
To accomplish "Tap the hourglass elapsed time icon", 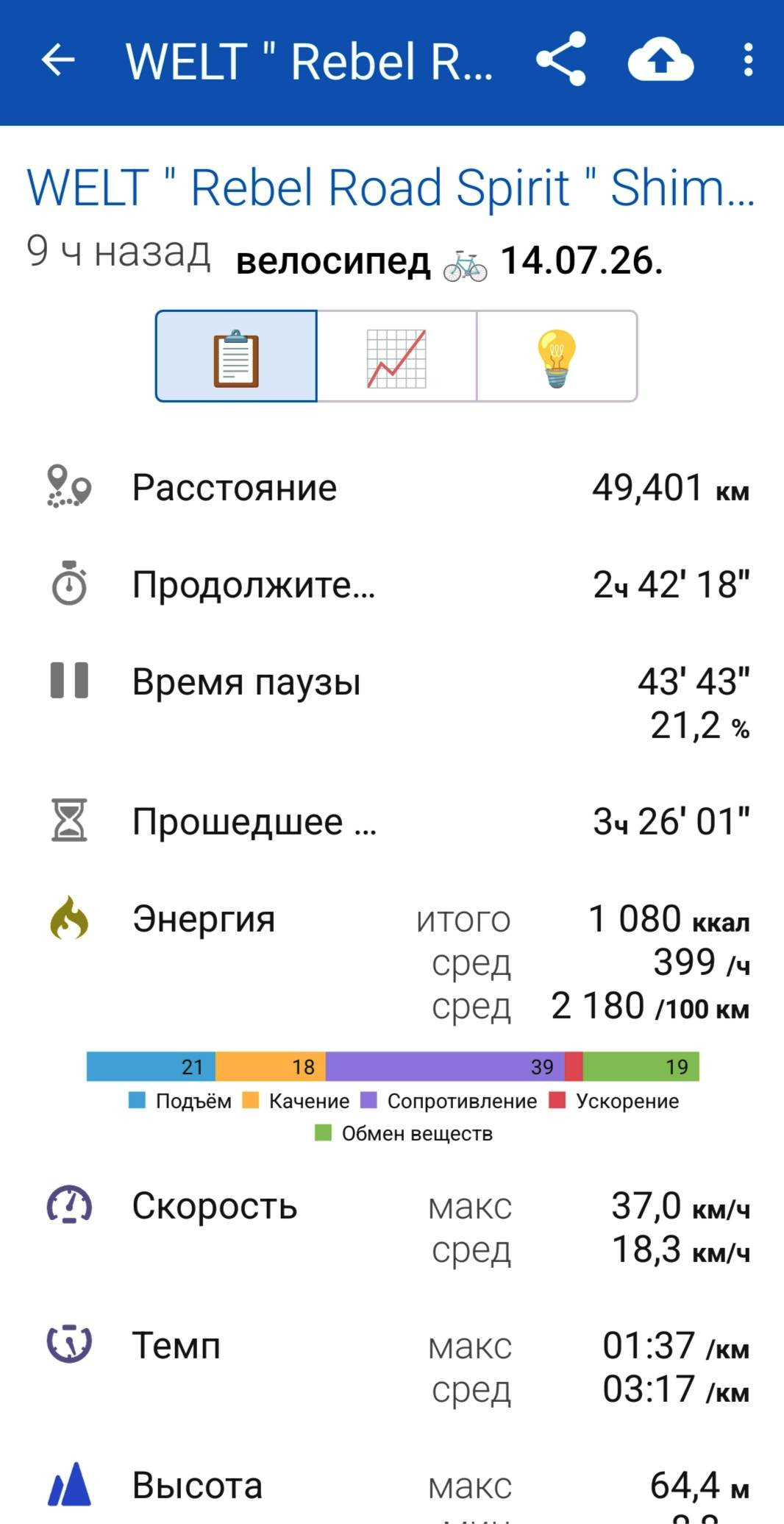I will point(69,820).
